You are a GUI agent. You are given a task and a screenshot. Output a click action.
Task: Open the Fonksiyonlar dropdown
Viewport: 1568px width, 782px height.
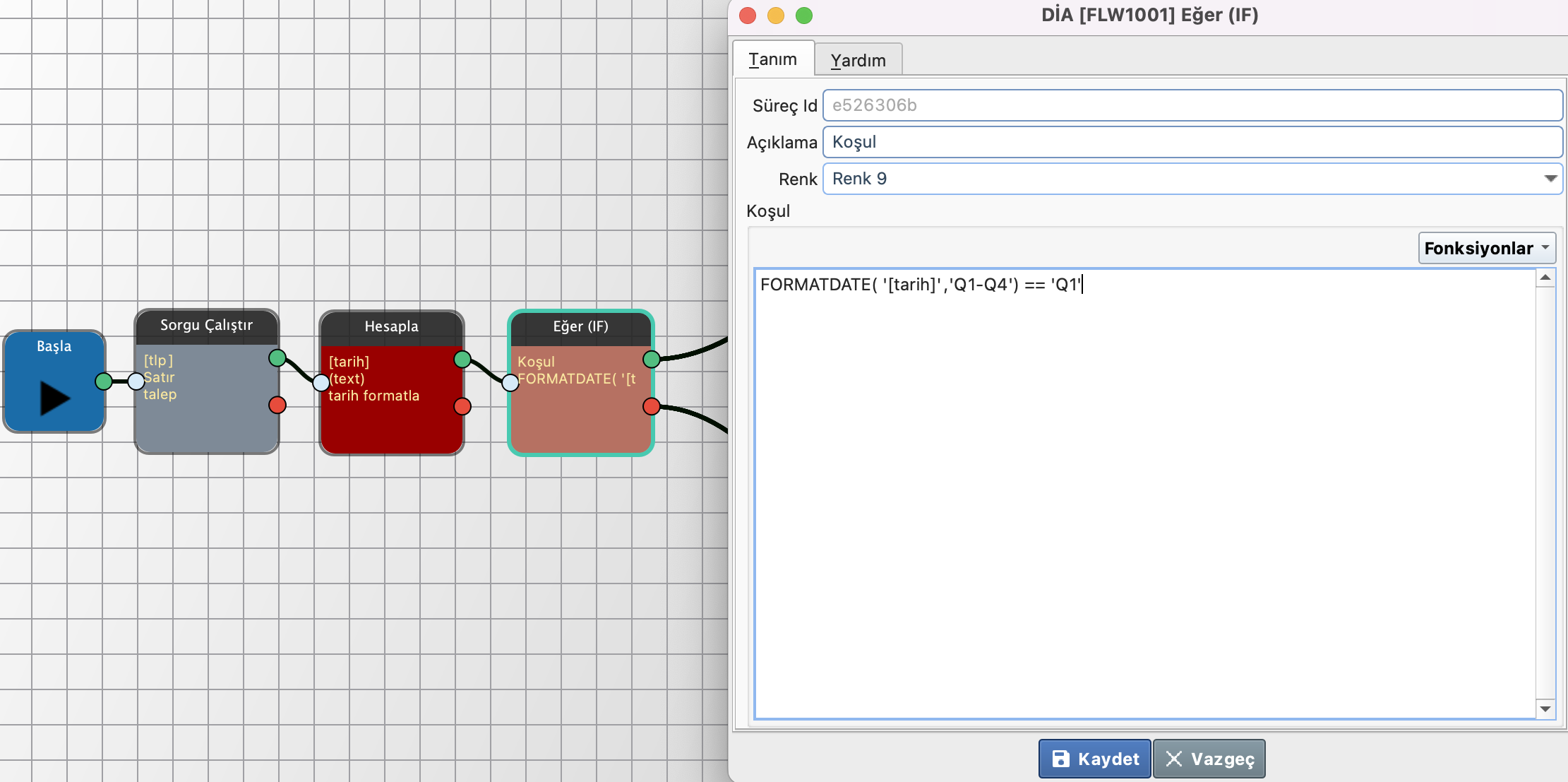pos(1486,248)
